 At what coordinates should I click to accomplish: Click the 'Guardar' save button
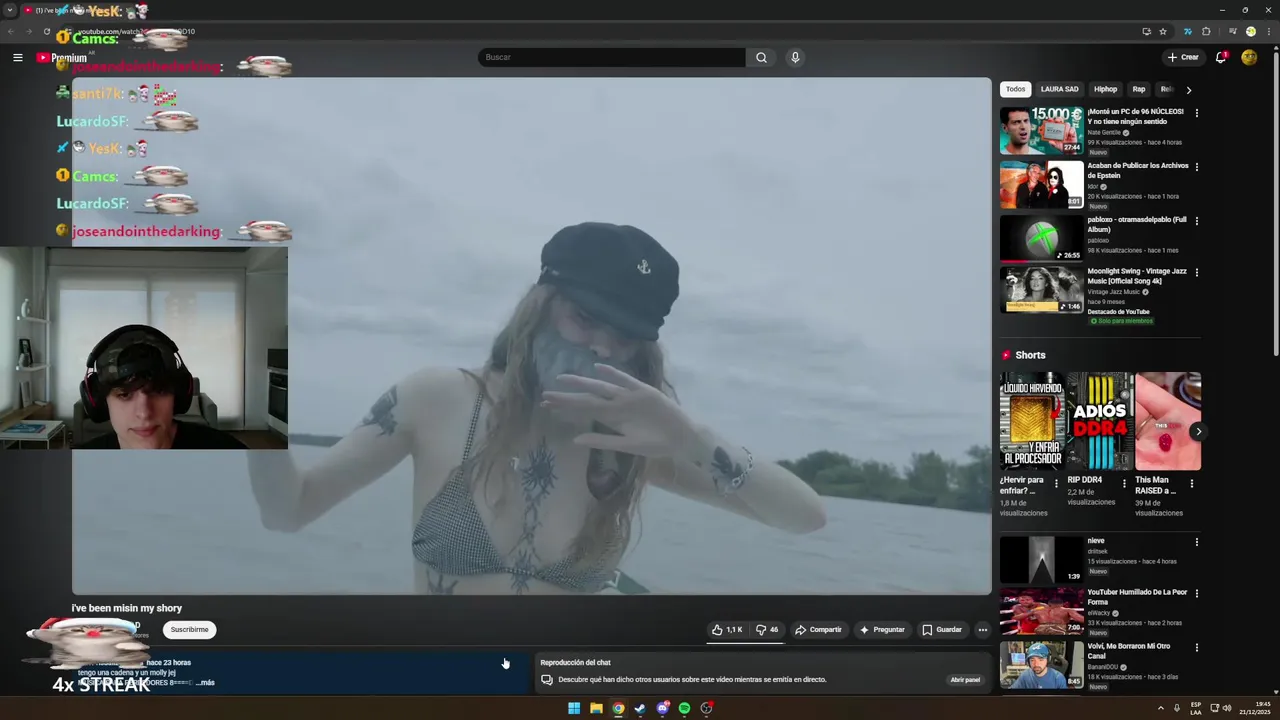point(942,630)
